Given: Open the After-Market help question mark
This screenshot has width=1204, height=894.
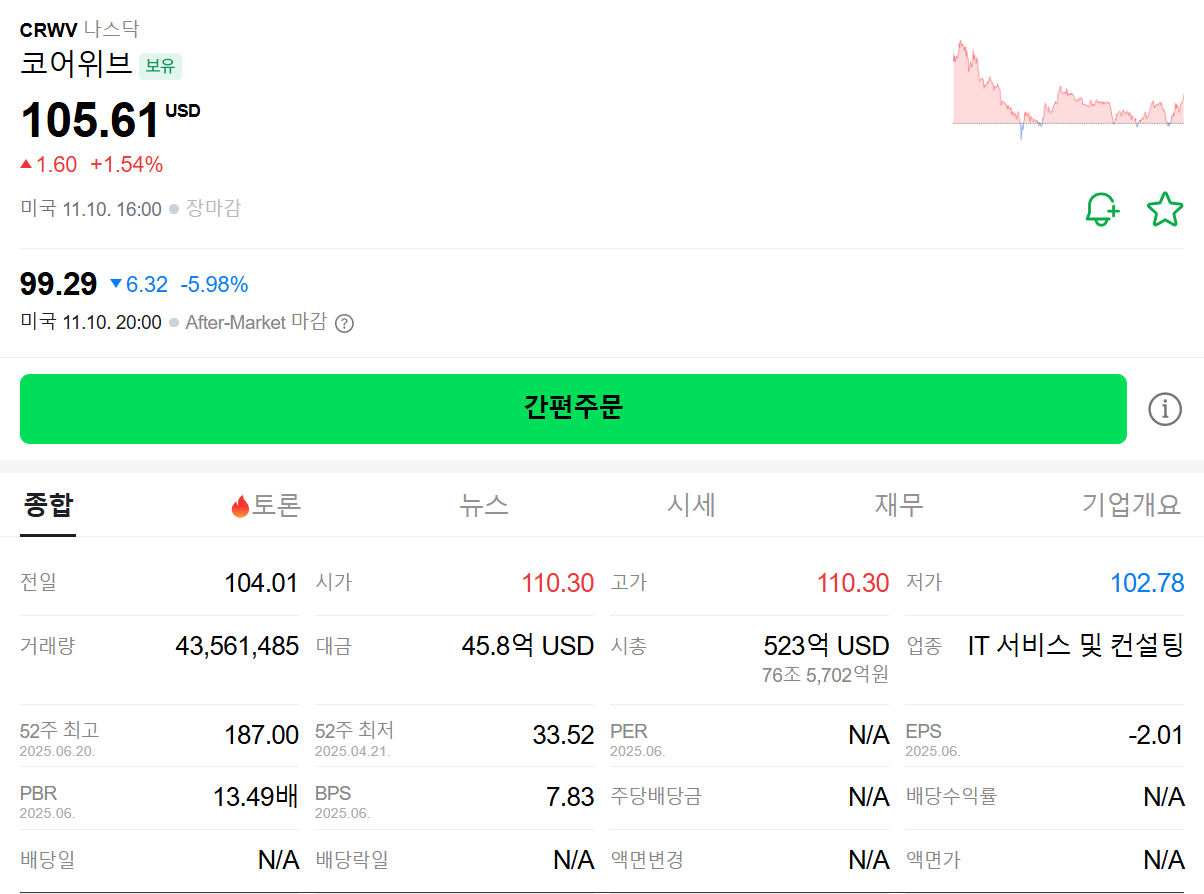Looking at the screenshot, I should pyautogui.click(x=345, y=322).
